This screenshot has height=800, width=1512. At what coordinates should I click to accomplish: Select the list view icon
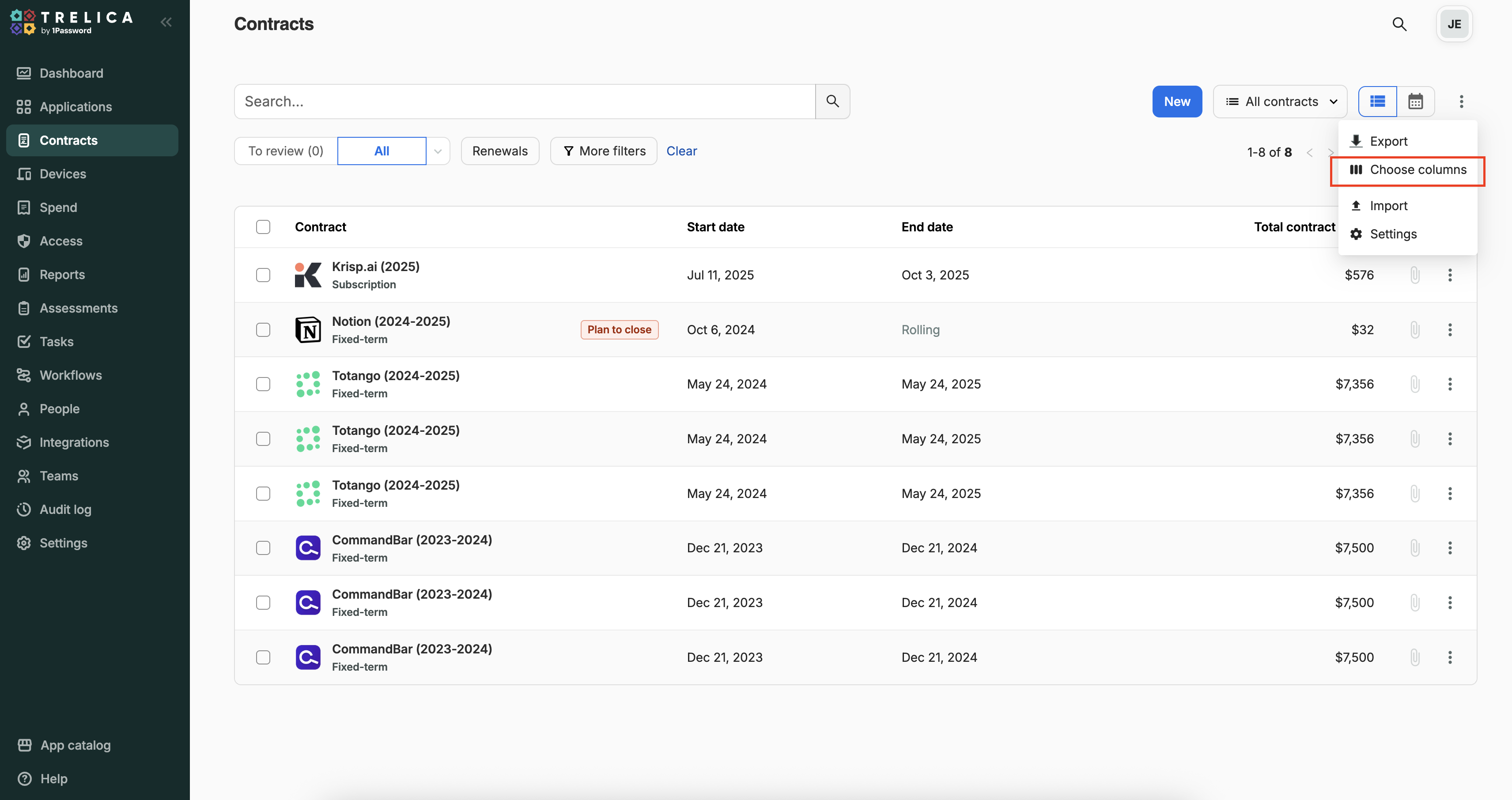tap(1377, 102)
